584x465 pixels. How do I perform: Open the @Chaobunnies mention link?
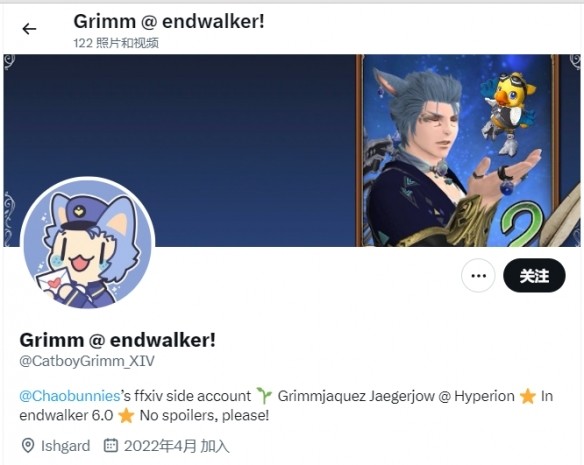70,396
